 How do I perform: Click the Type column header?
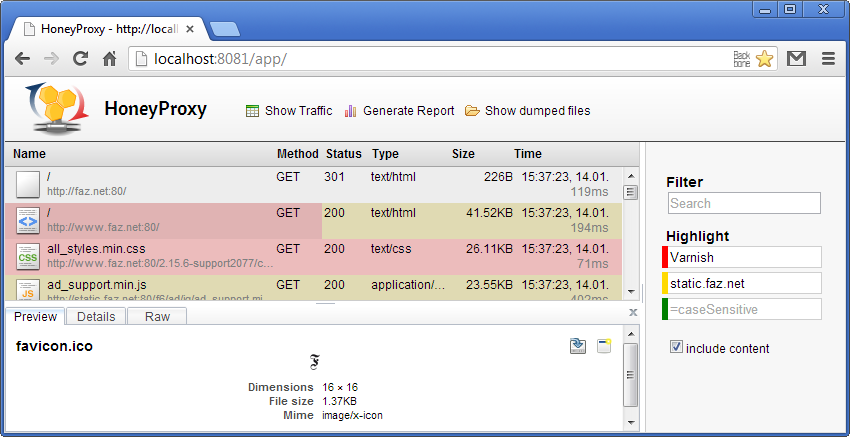tap(385, 154)
